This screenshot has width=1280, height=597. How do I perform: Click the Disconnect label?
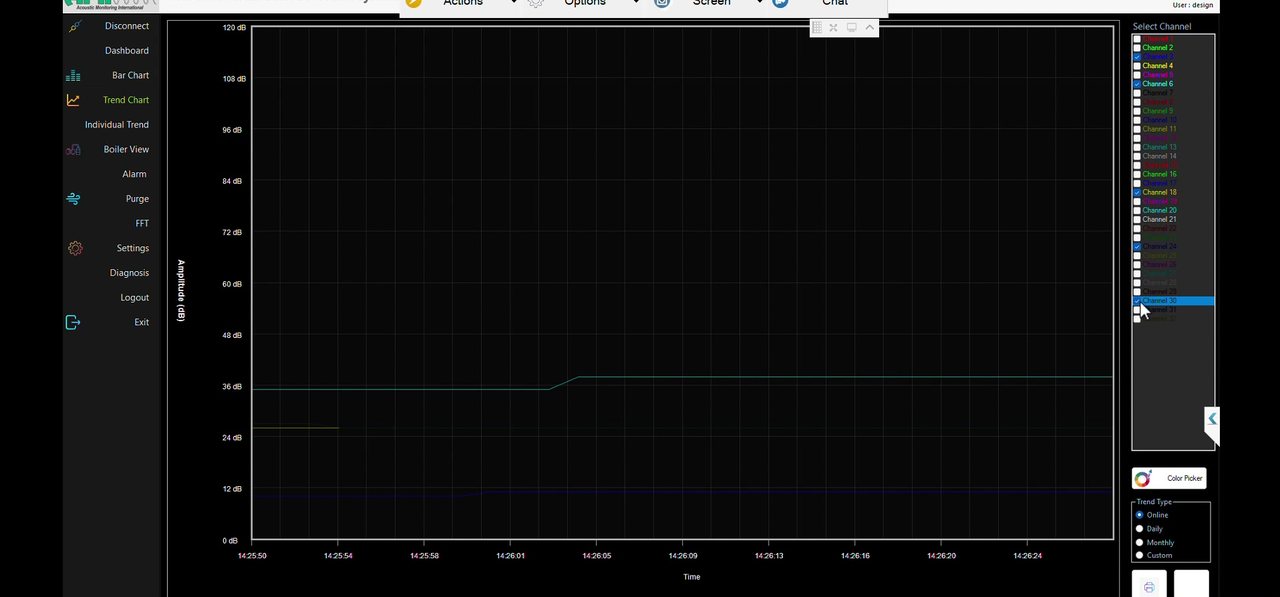point(127,26)
